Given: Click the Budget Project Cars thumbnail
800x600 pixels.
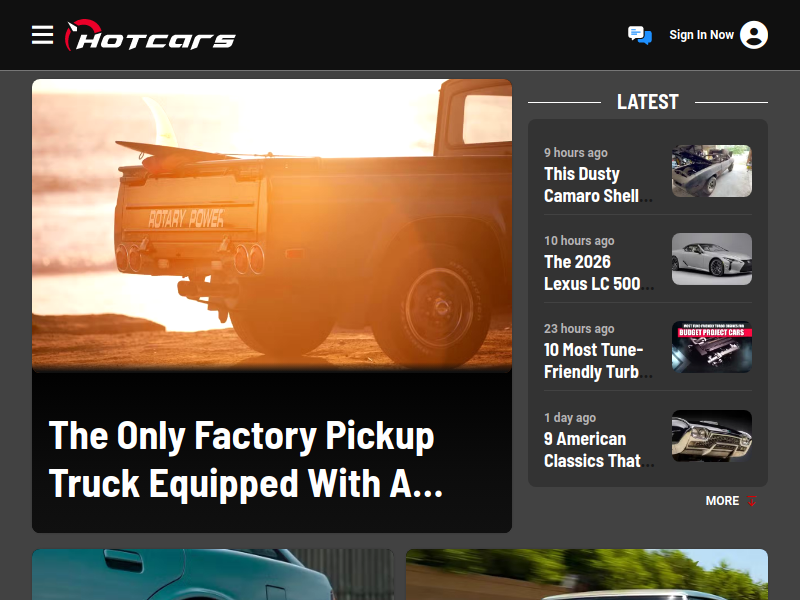Looking at the screenshot, I should [711, 347].
